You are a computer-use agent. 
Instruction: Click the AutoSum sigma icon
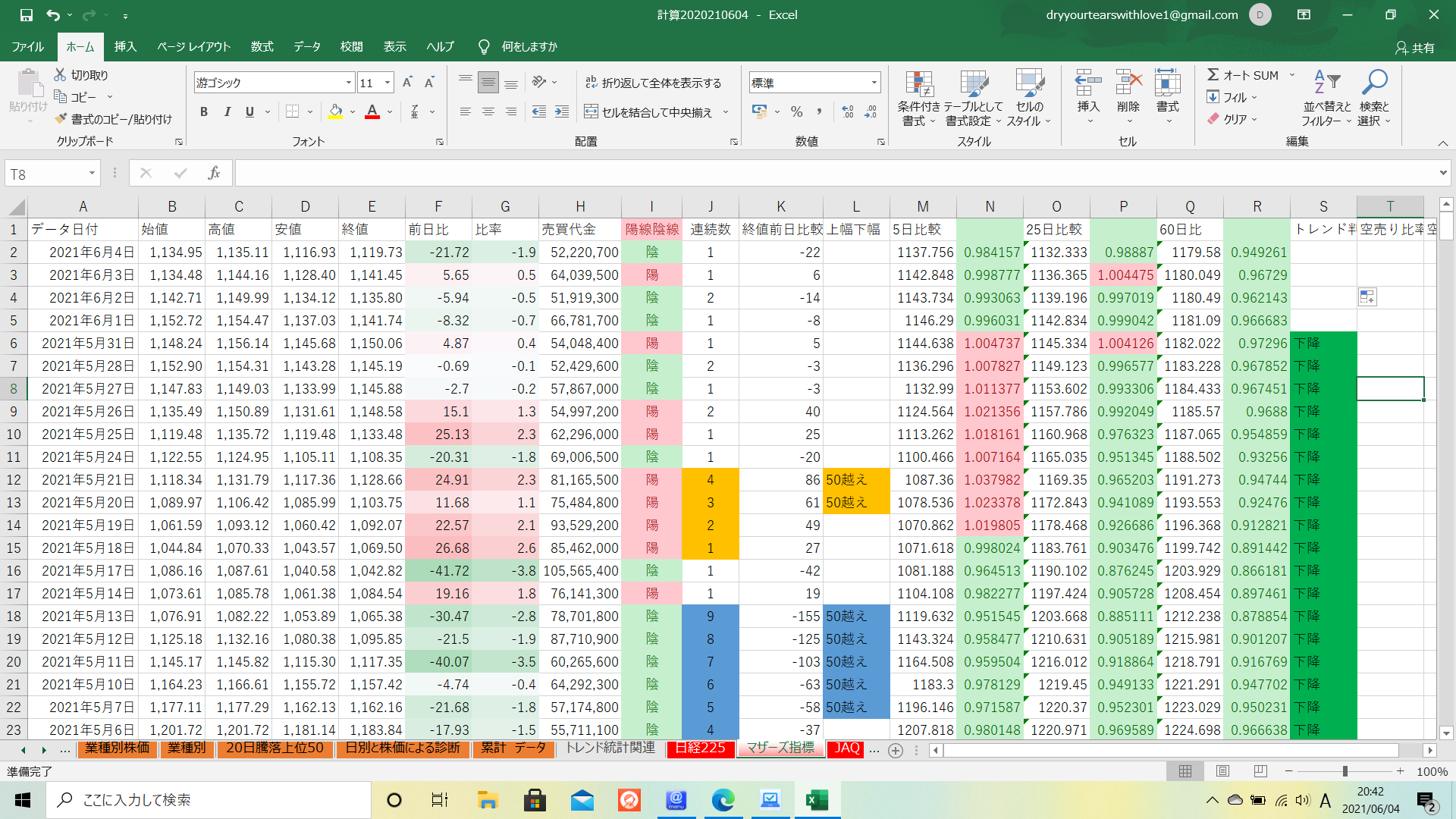pyautogui.click(x=1213, y=75)
